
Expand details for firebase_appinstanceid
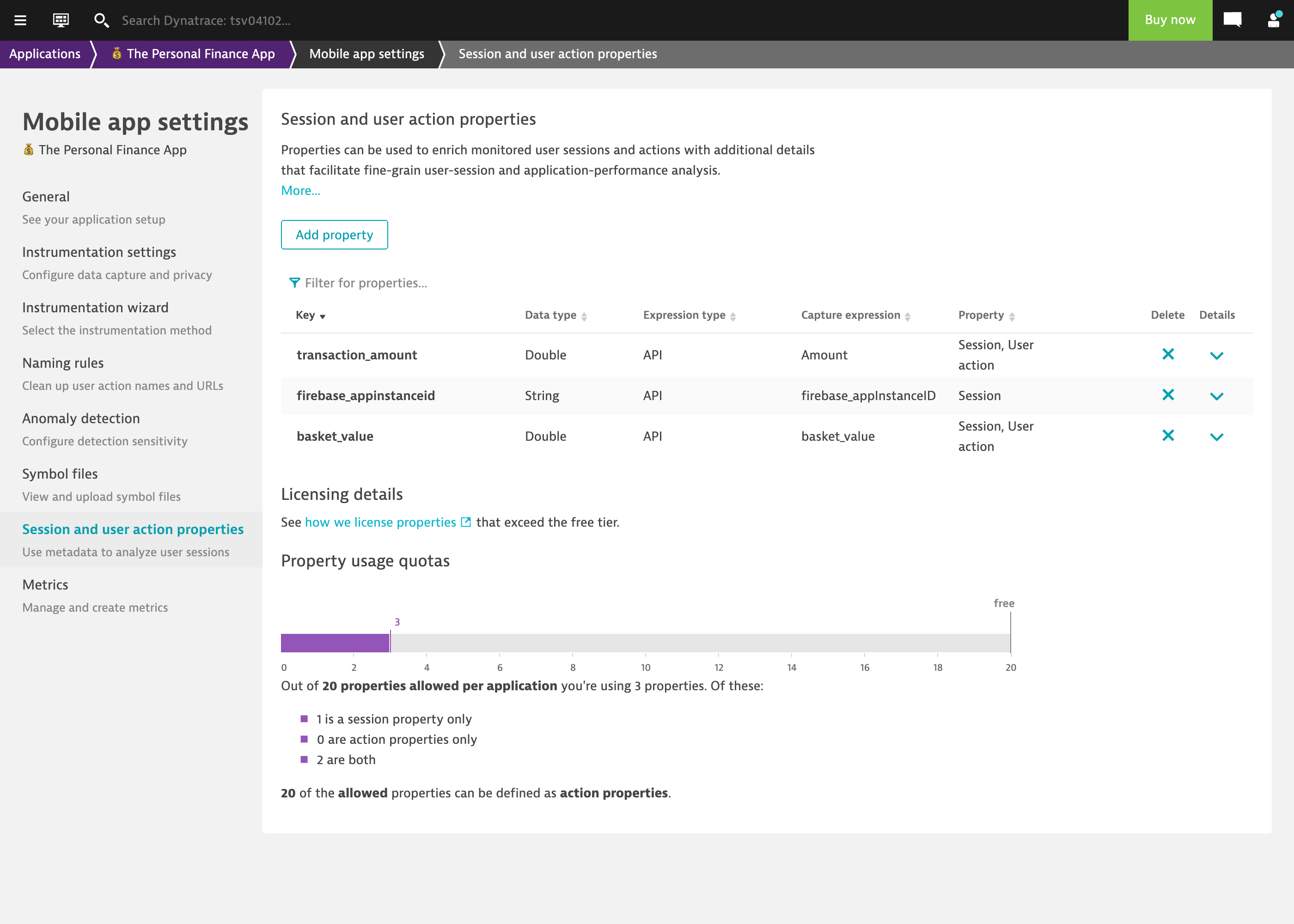pyautogui.click(x=1217, y=396)
